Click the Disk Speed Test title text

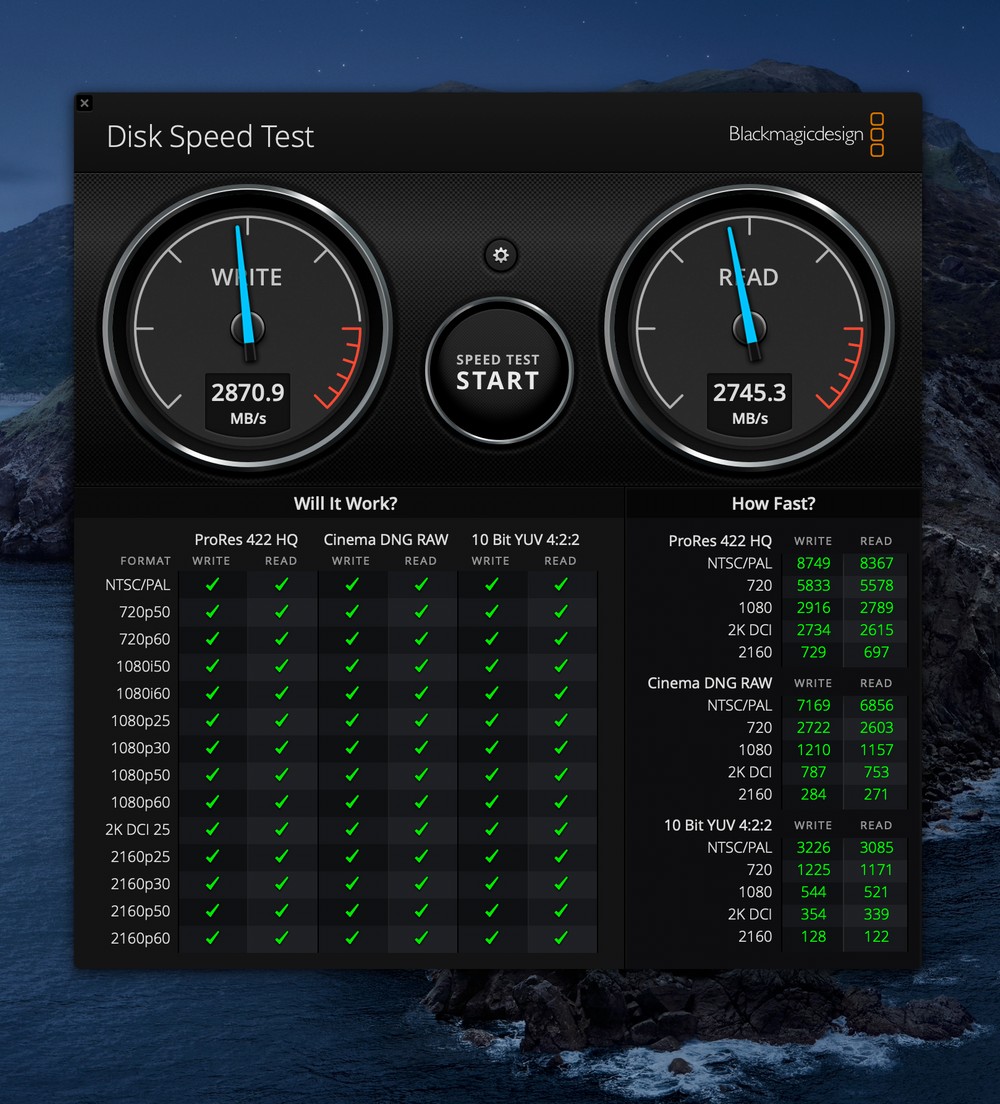click(x=210, y=137)
